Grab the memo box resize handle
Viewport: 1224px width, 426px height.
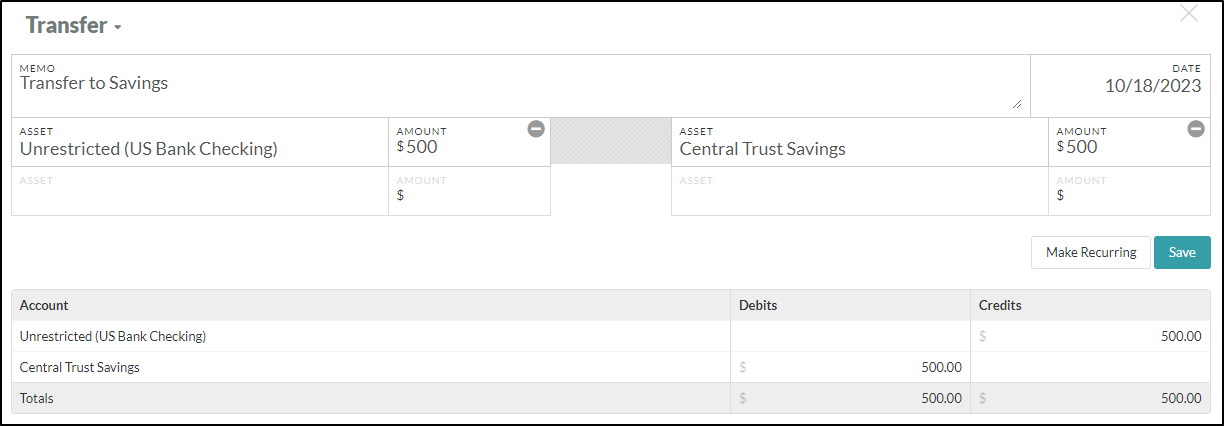pos(1017,103)
